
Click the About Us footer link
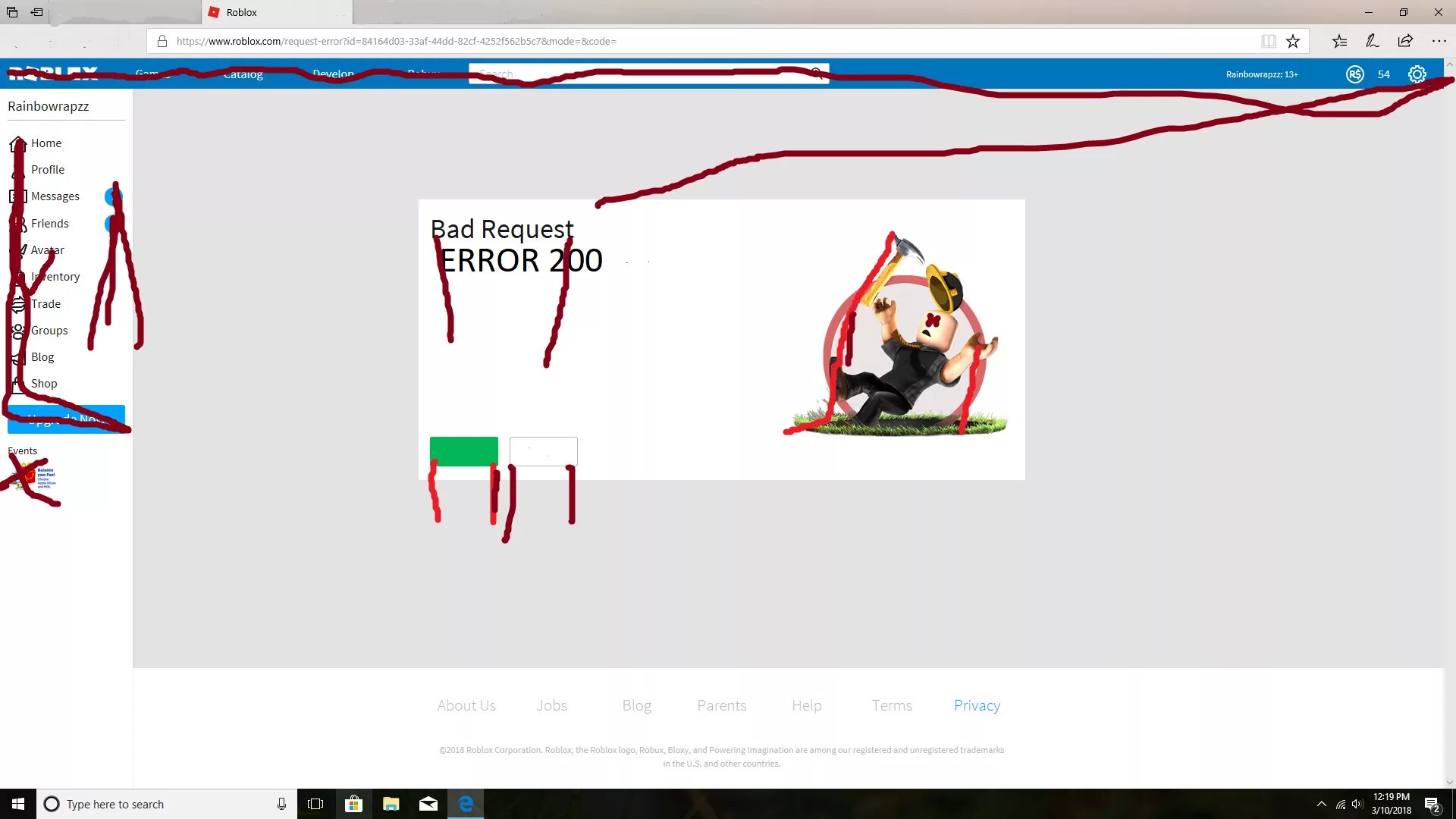pyautogui.click(x=466, y=705)
